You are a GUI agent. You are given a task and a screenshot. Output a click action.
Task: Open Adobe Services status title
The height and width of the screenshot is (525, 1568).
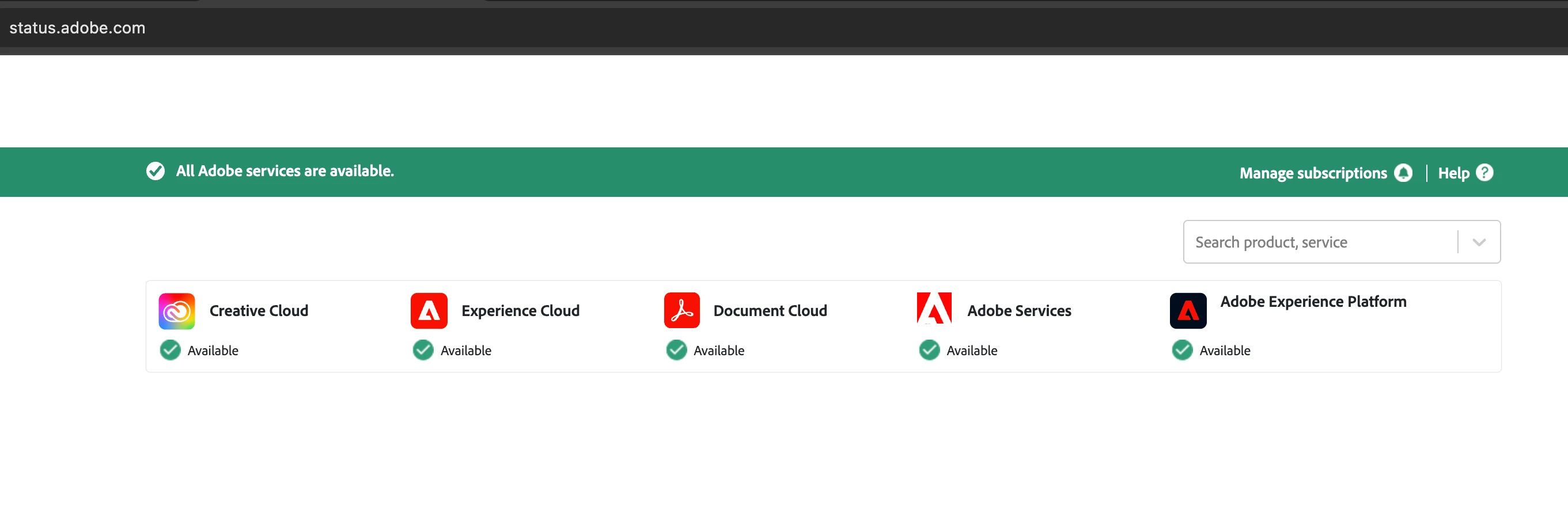point(1019,311)
